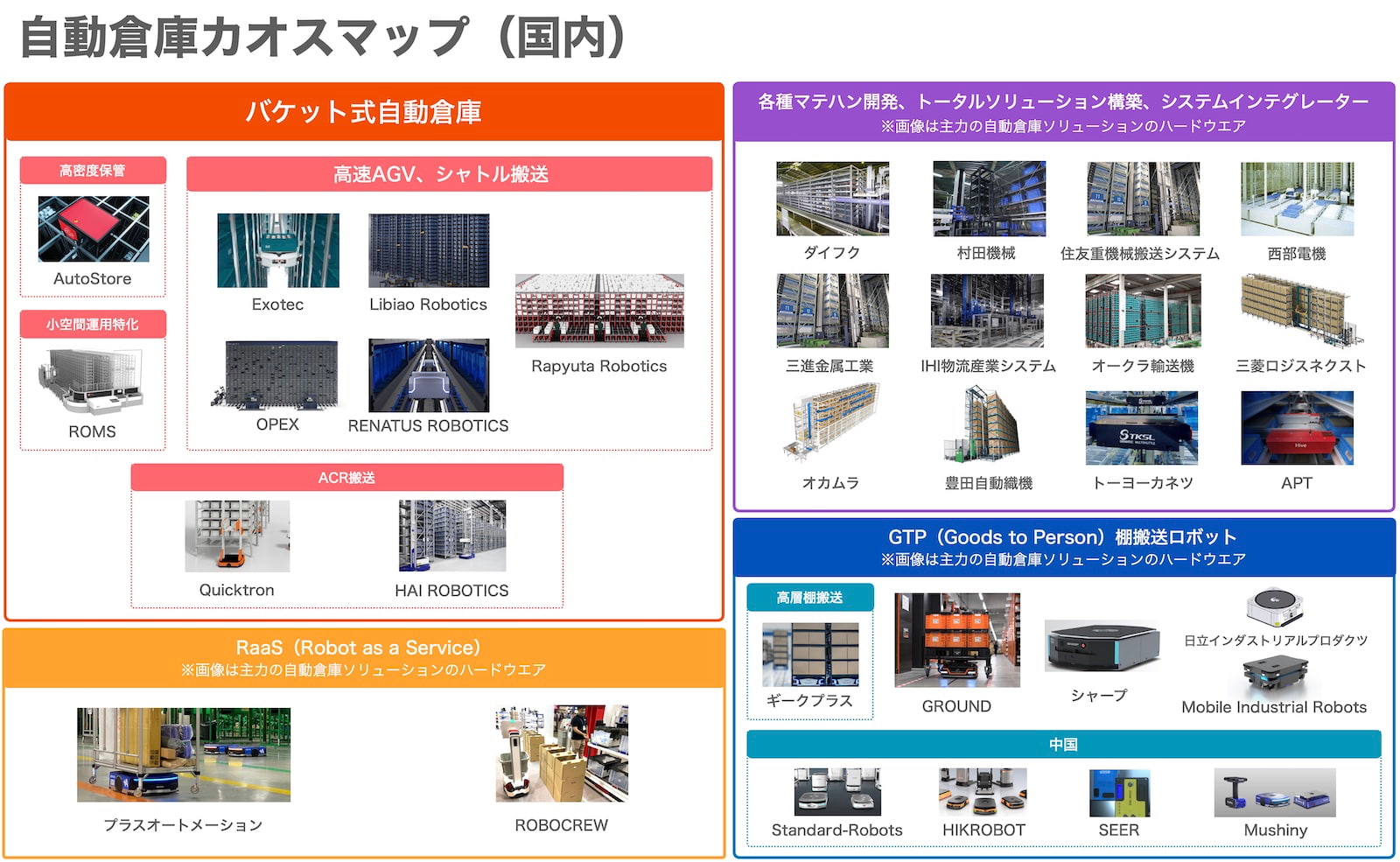Click the GTP (Goods to Person) header
This screenshot has height=862, width=1400.
[1064, 547]
